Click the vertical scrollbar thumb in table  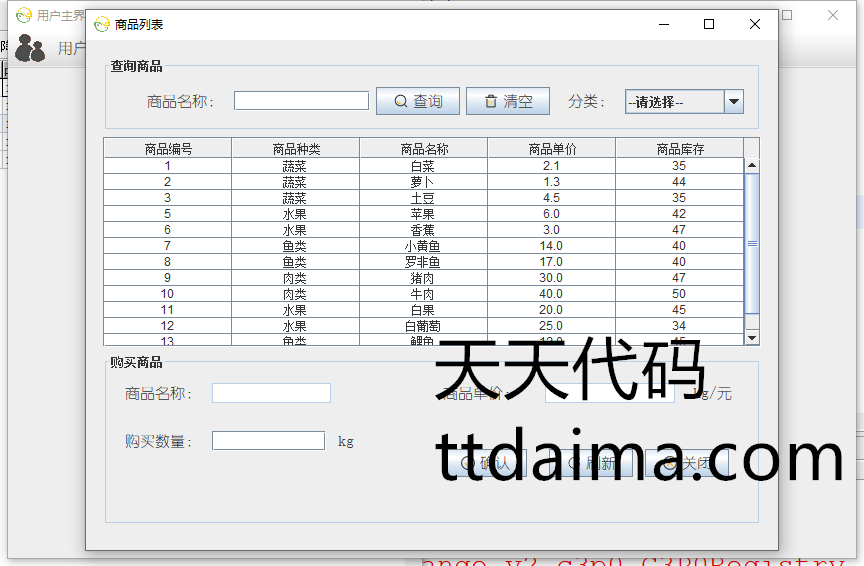coord(752,242)
